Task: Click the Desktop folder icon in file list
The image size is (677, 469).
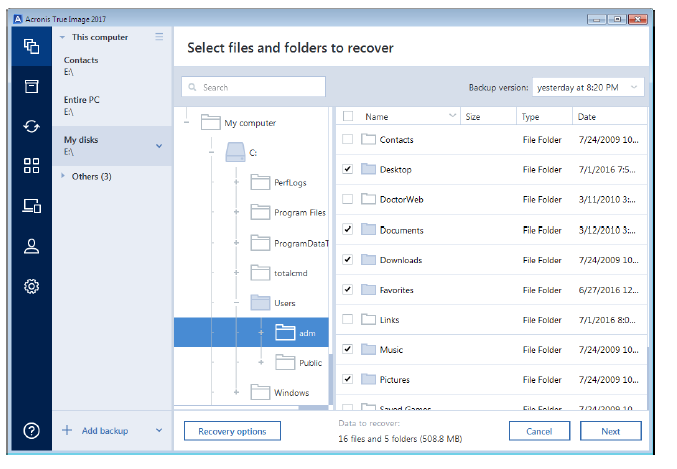Action: (x=368, y=169)
